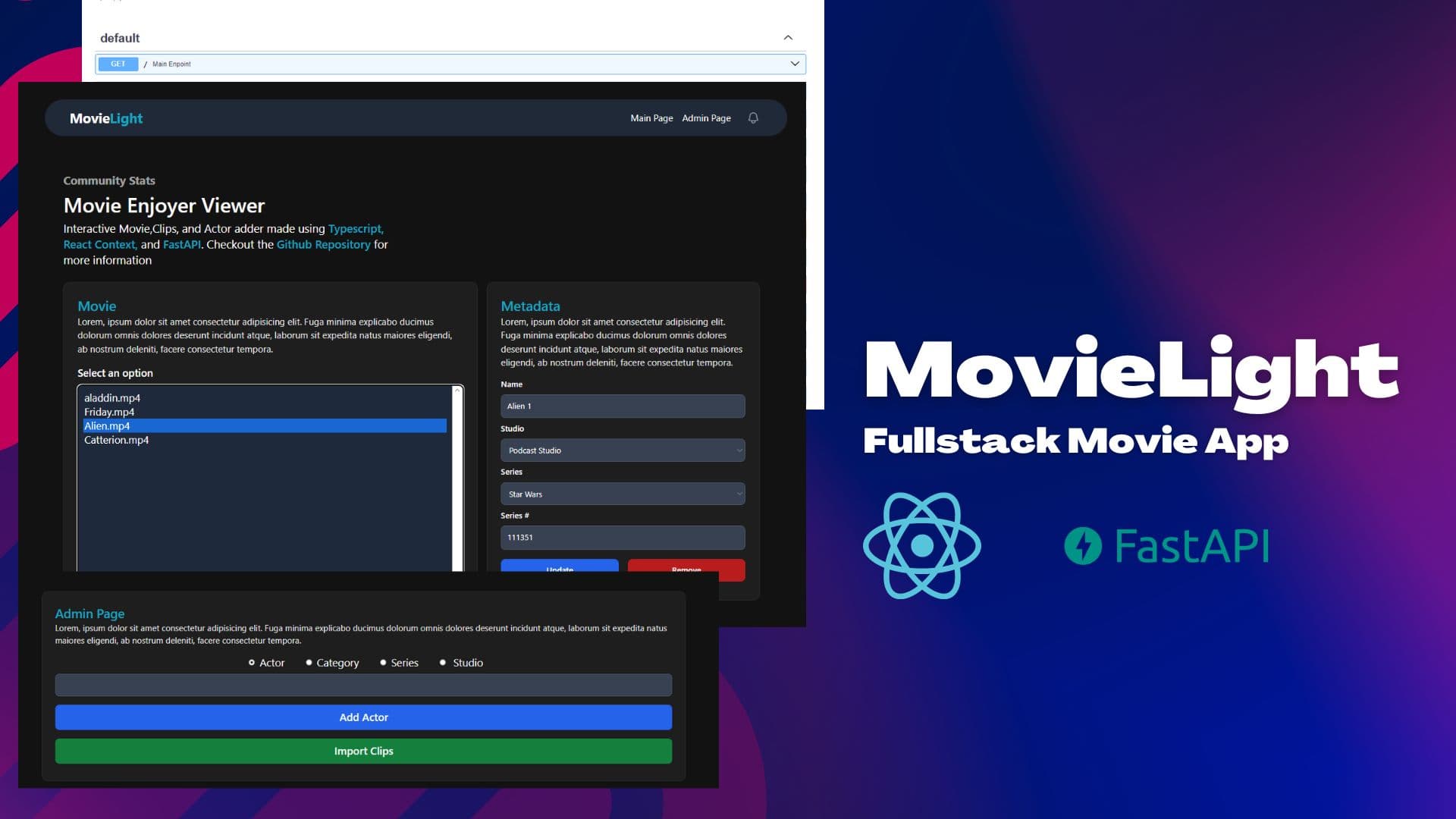Click the React atom logo

coord(921,545)
